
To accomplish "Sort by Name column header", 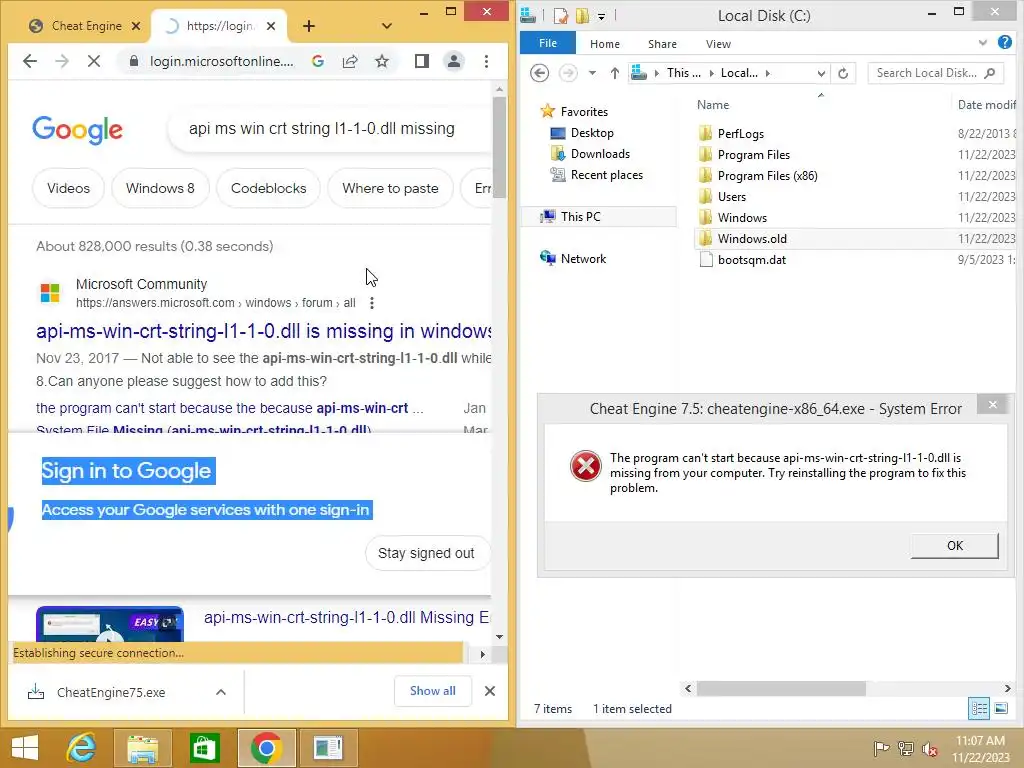I will coord(712,104).
